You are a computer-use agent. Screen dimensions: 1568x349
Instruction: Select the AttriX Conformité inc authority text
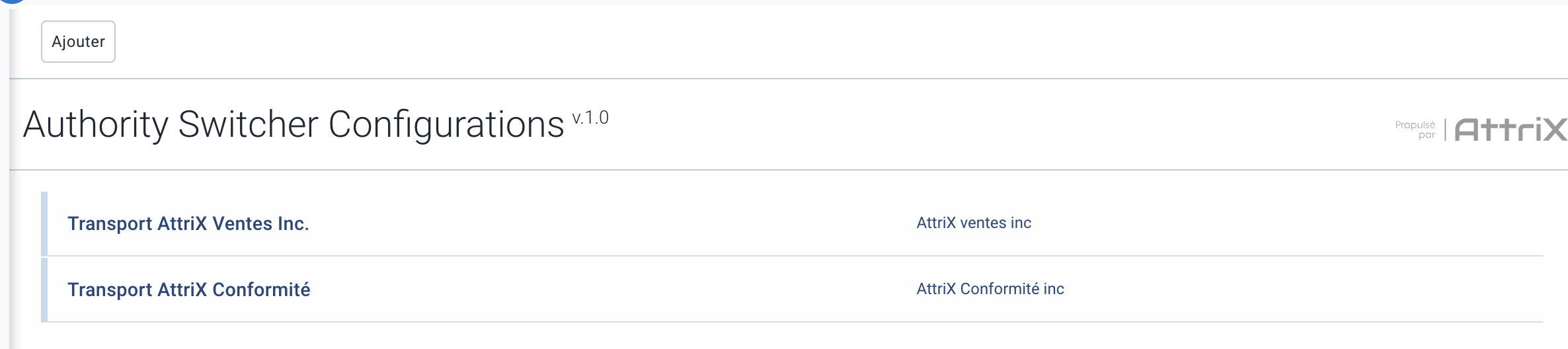[x=990, y=289]
